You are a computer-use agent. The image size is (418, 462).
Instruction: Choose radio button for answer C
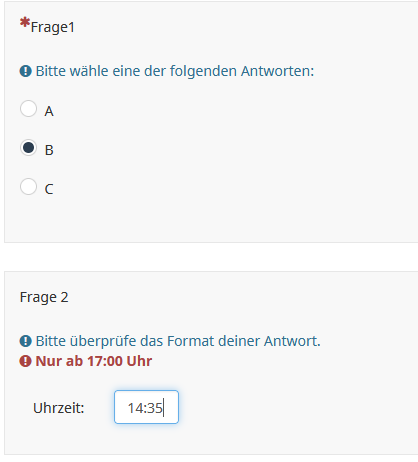click(x=28, y=187)
